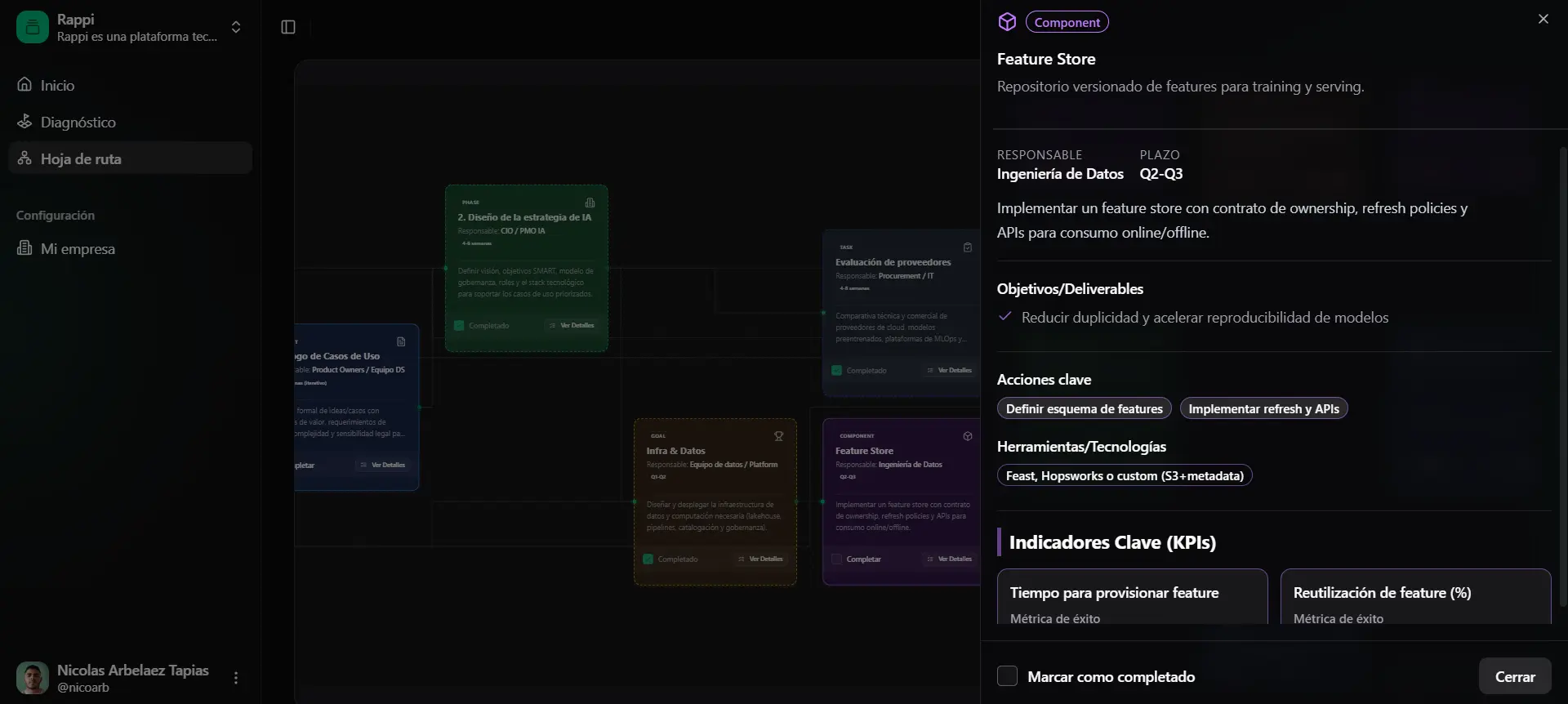Screen dimensions: 1568x704
Task: Click phase icon on Diseño de la estrategia card
Action: pyautogui.click(x=590, y=203)
